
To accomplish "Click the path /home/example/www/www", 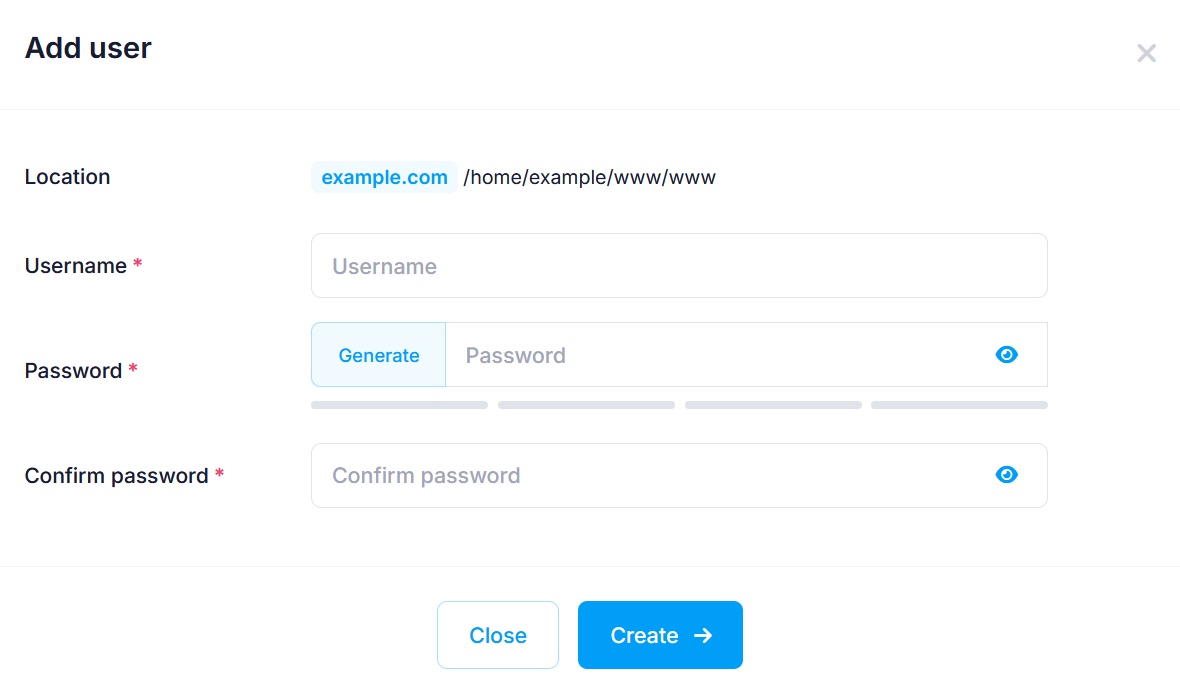I will [x=590, y=177].
